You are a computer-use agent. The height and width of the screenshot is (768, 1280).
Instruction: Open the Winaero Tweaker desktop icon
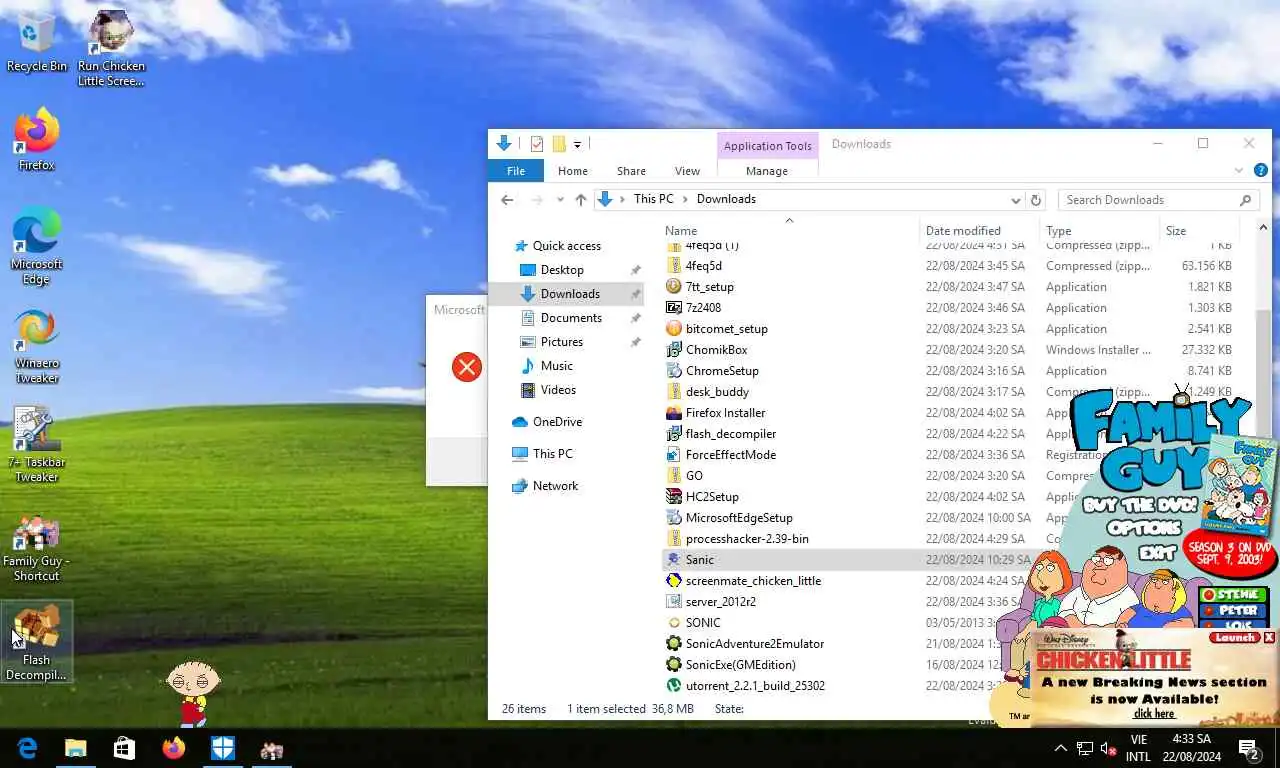(36, 346)
